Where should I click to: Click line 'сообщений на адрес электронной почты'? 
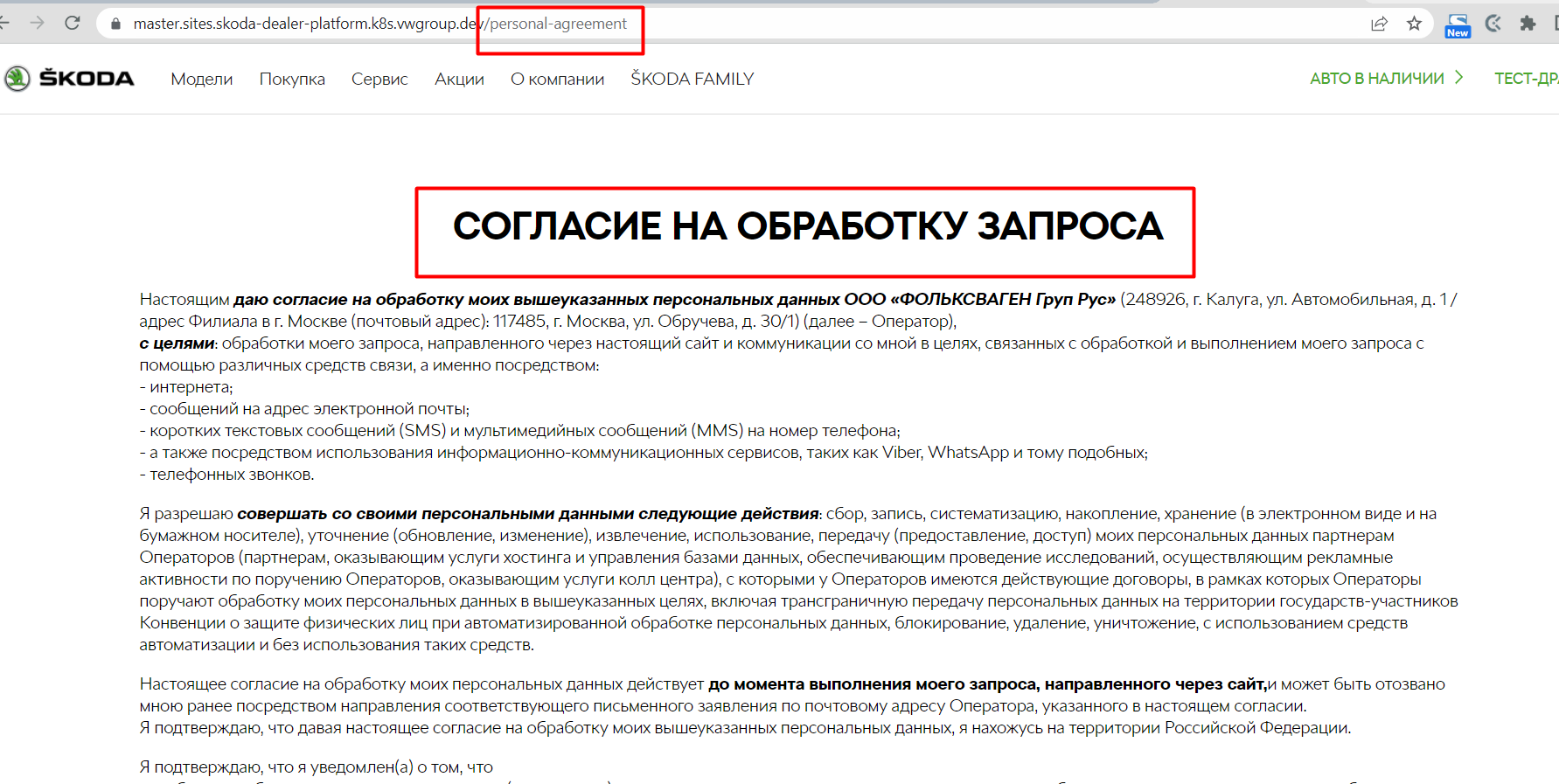point(310,408)
